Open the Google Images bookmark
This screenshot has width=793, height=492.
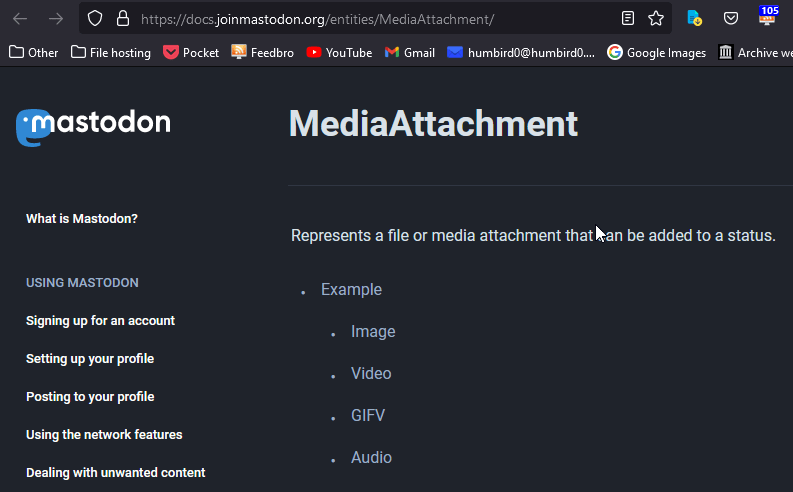click(656, 52)
